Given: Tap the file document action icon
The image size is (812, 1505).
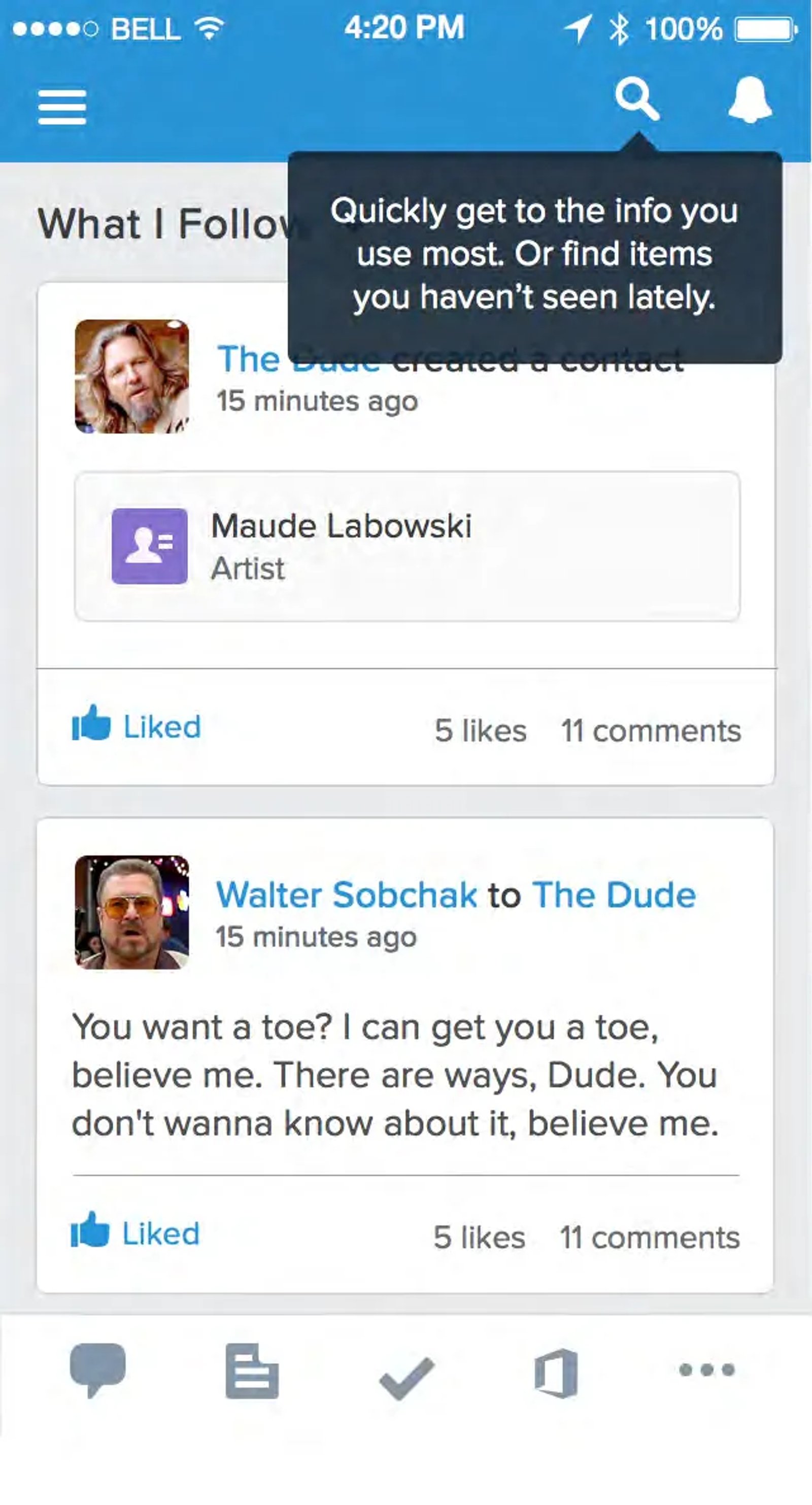Looking at the screenshot, I should pyautogui.click(x=252, y=1370).
